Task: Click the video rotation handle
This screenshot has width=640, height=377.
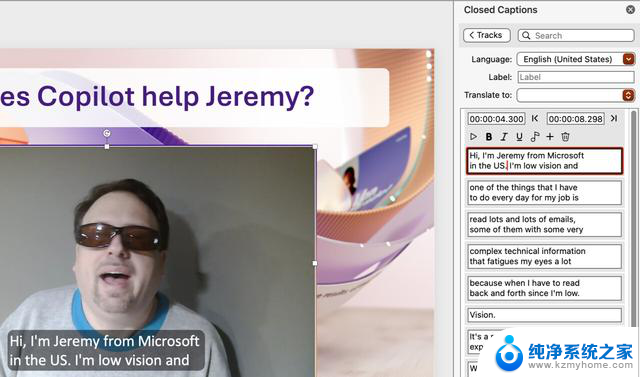Action: coord(107,133)
